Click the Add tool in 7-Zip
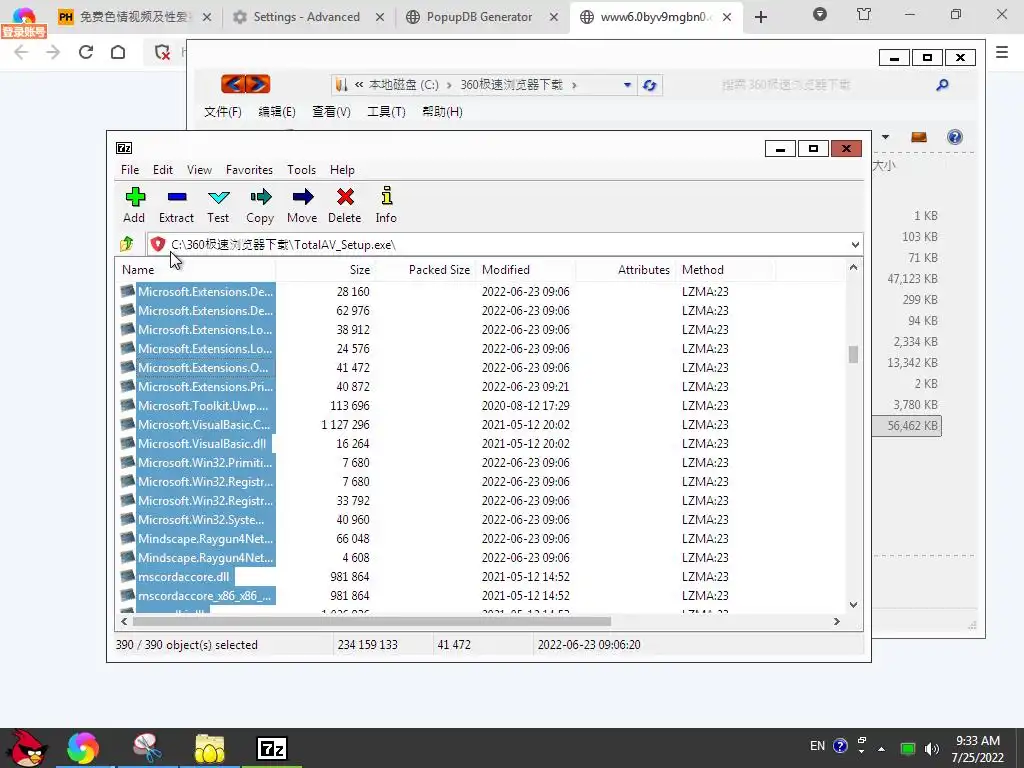Image resolution: width=1024 pixels, height=768 pixels. pos(135,206)
